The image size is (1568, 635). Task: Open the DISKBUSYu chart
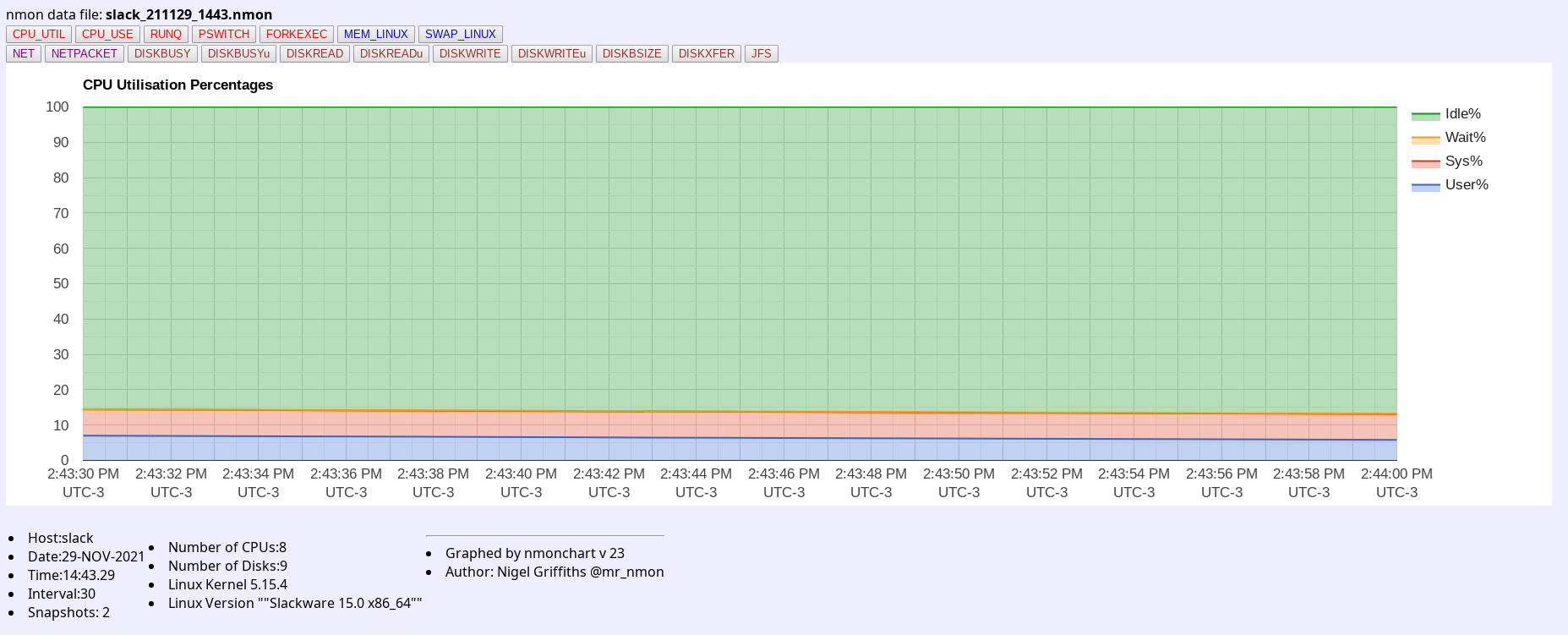238,53
